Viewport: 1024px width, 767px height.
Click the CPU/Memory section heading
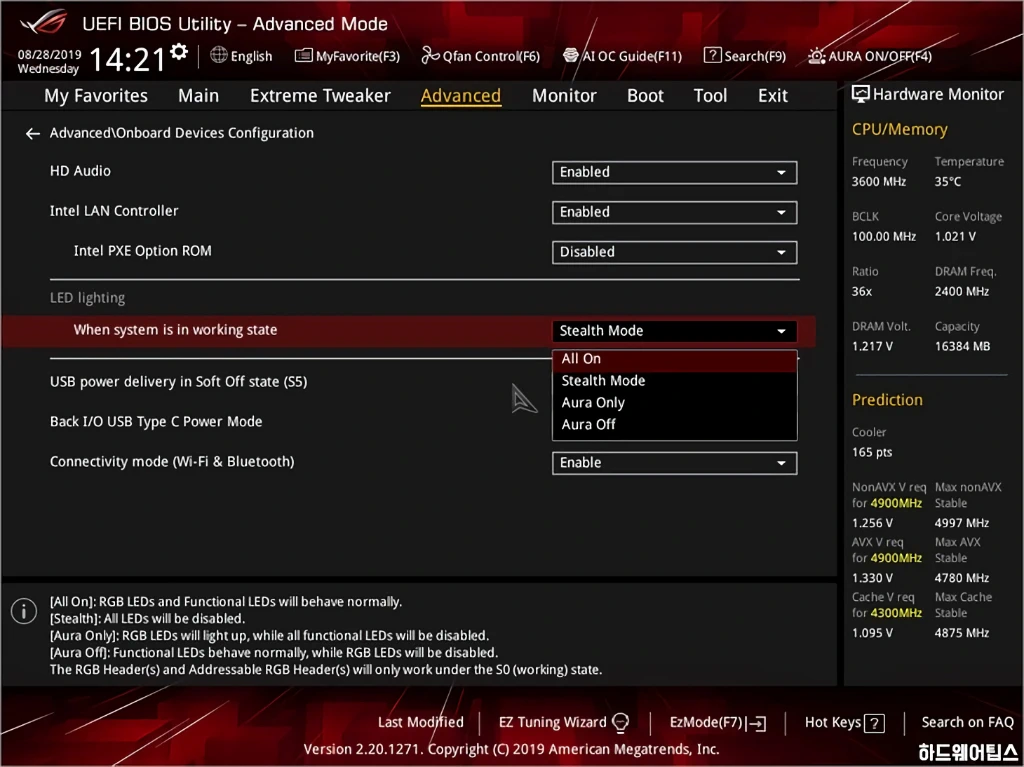[899, 129]
